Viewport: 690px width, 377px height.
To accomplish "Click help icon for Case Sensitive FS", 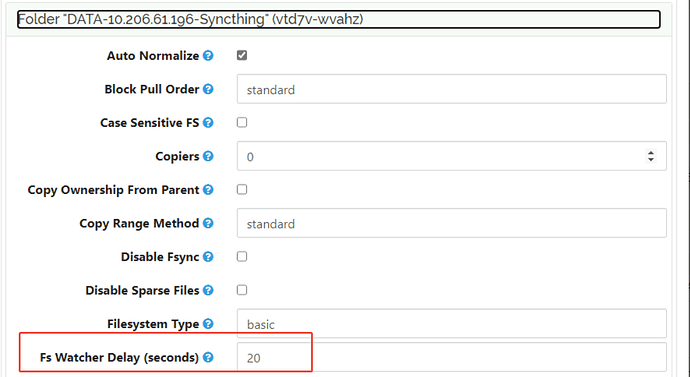I will point(208,123).
